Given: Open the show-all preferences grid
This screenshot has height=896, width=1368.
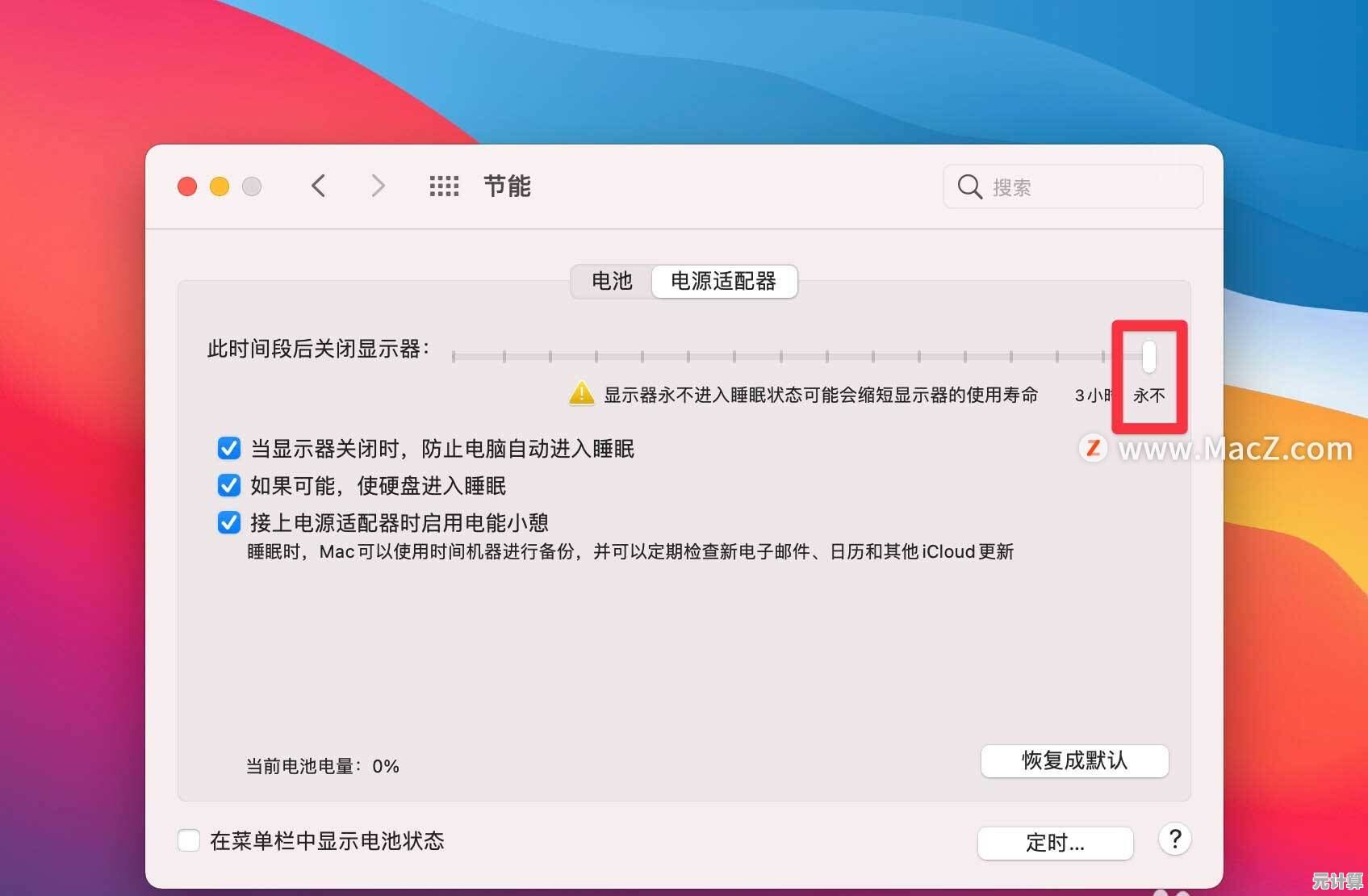Looking at the screenshot, I should point(444,186).
